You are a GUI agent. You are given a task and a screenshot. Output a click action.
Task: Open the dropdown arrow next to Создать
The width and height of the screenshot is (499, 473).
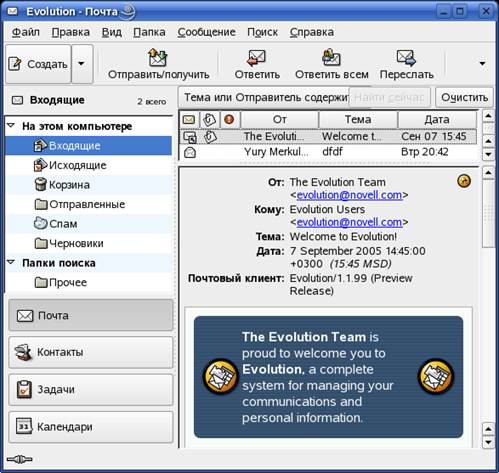(x=82, y=63)
